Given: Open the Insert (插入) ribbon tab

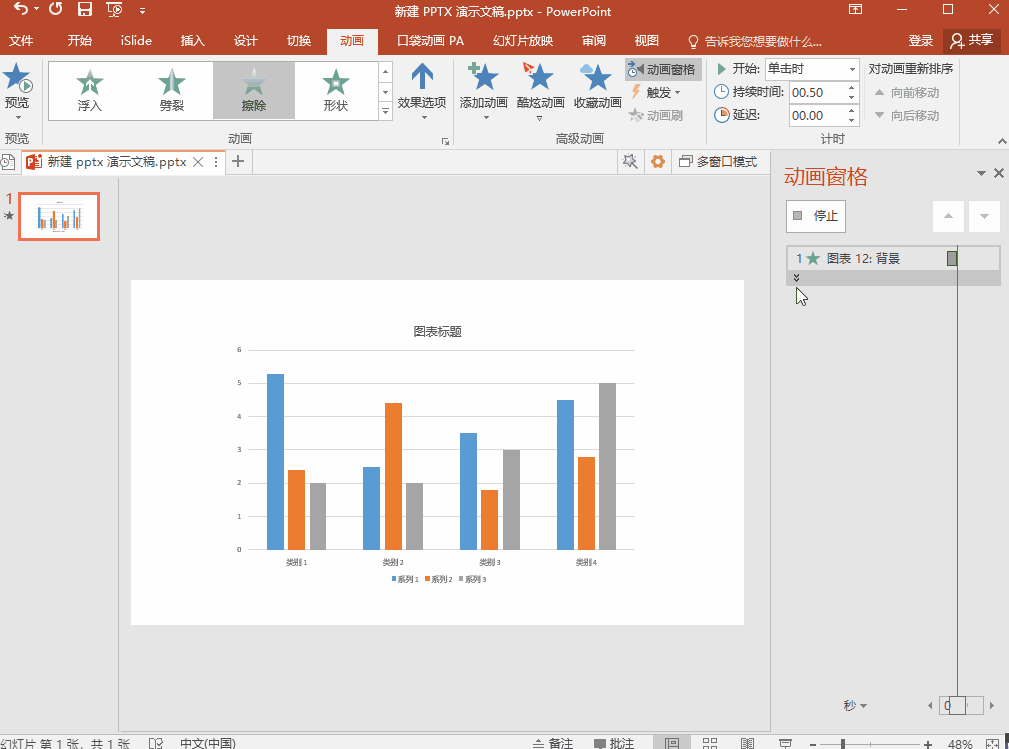Looking at the screenshot, I should (x=192, y=41).
